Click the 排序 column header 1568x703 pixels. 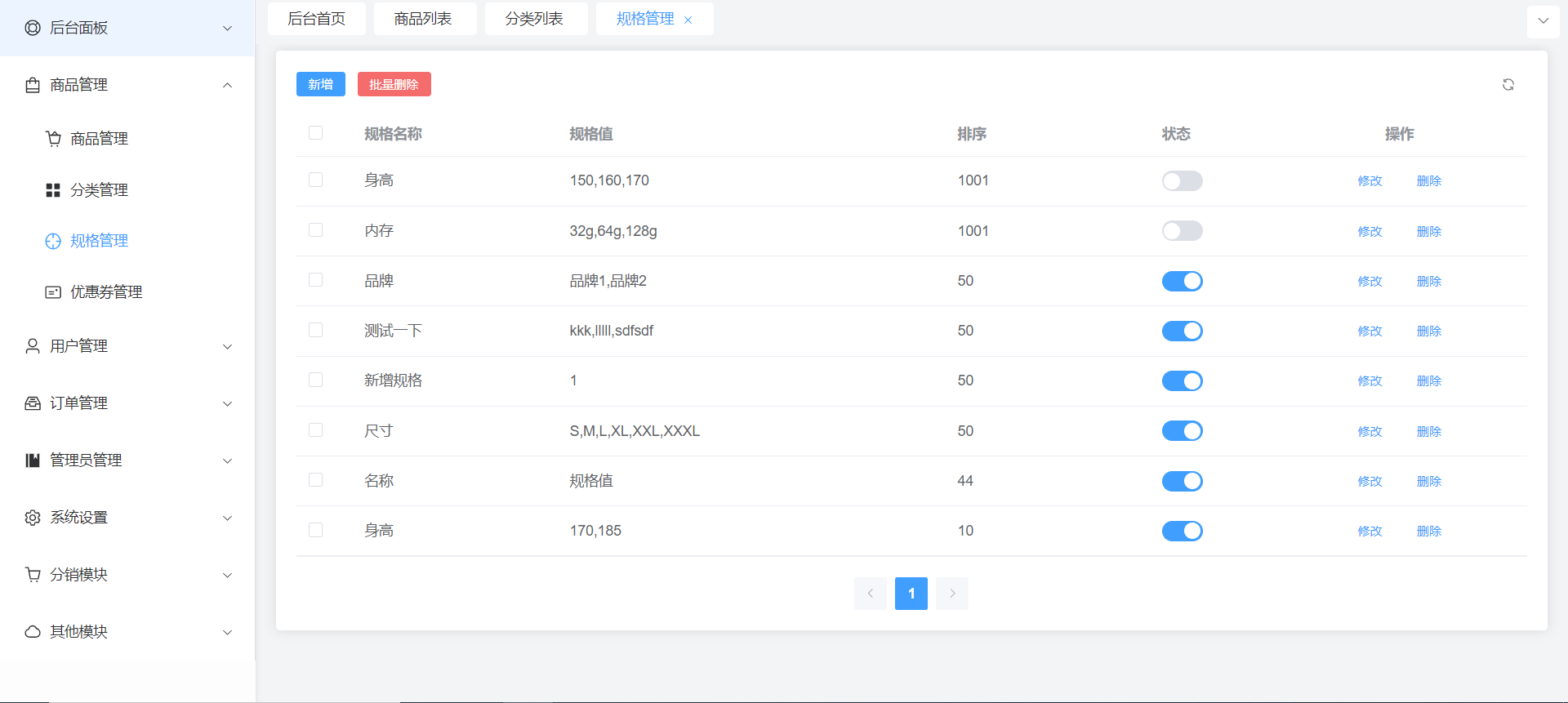click(x=972, y=134)
